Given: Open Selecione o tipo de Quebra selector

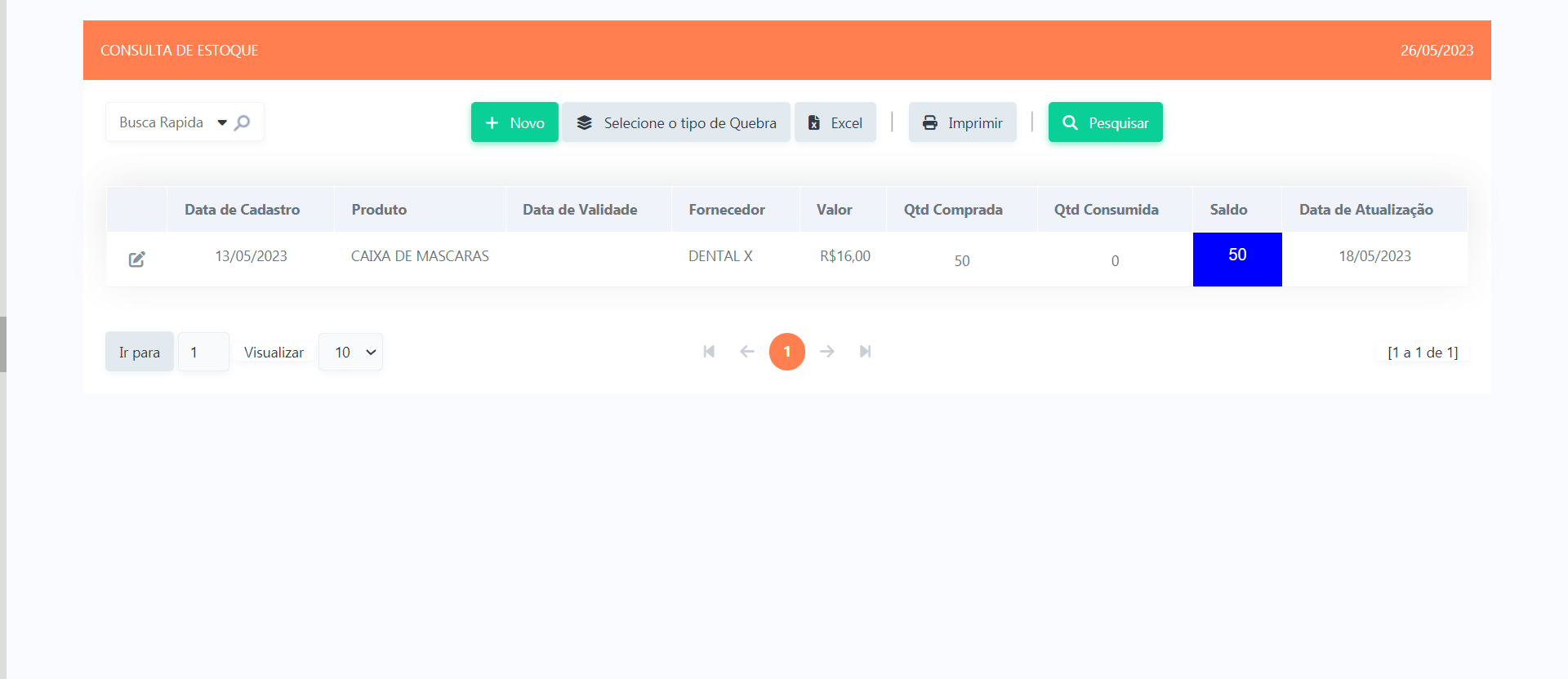Looking at the screenshot, I should pos(675,122).
